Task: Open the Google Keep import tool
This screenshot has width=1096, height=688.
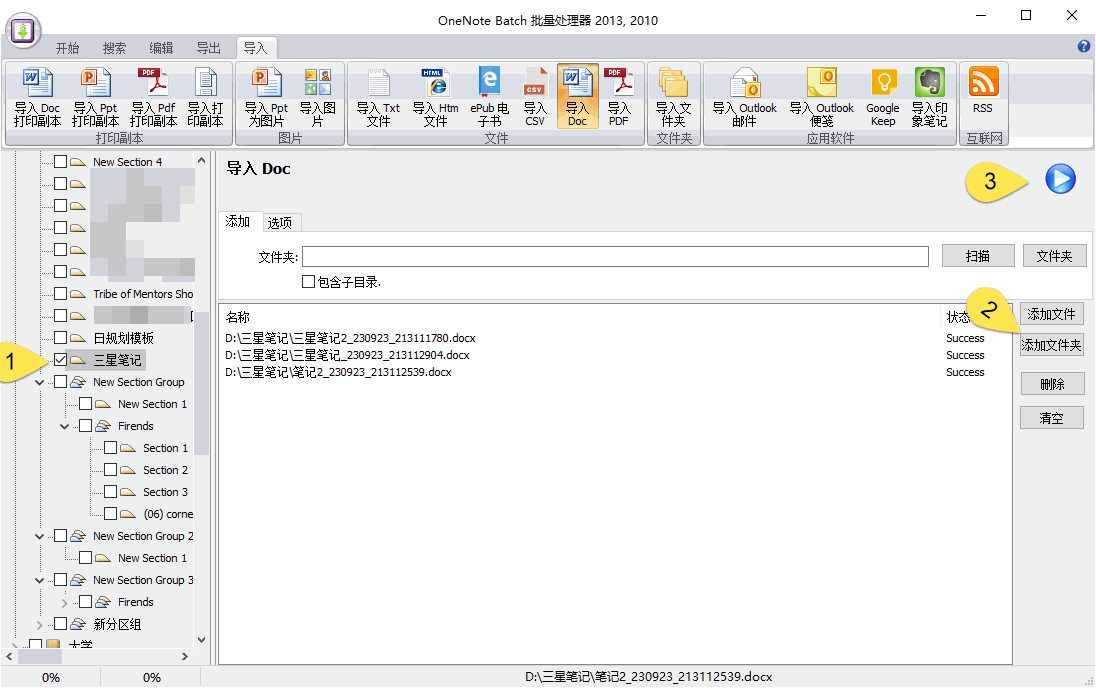Action: click(883, 97)
